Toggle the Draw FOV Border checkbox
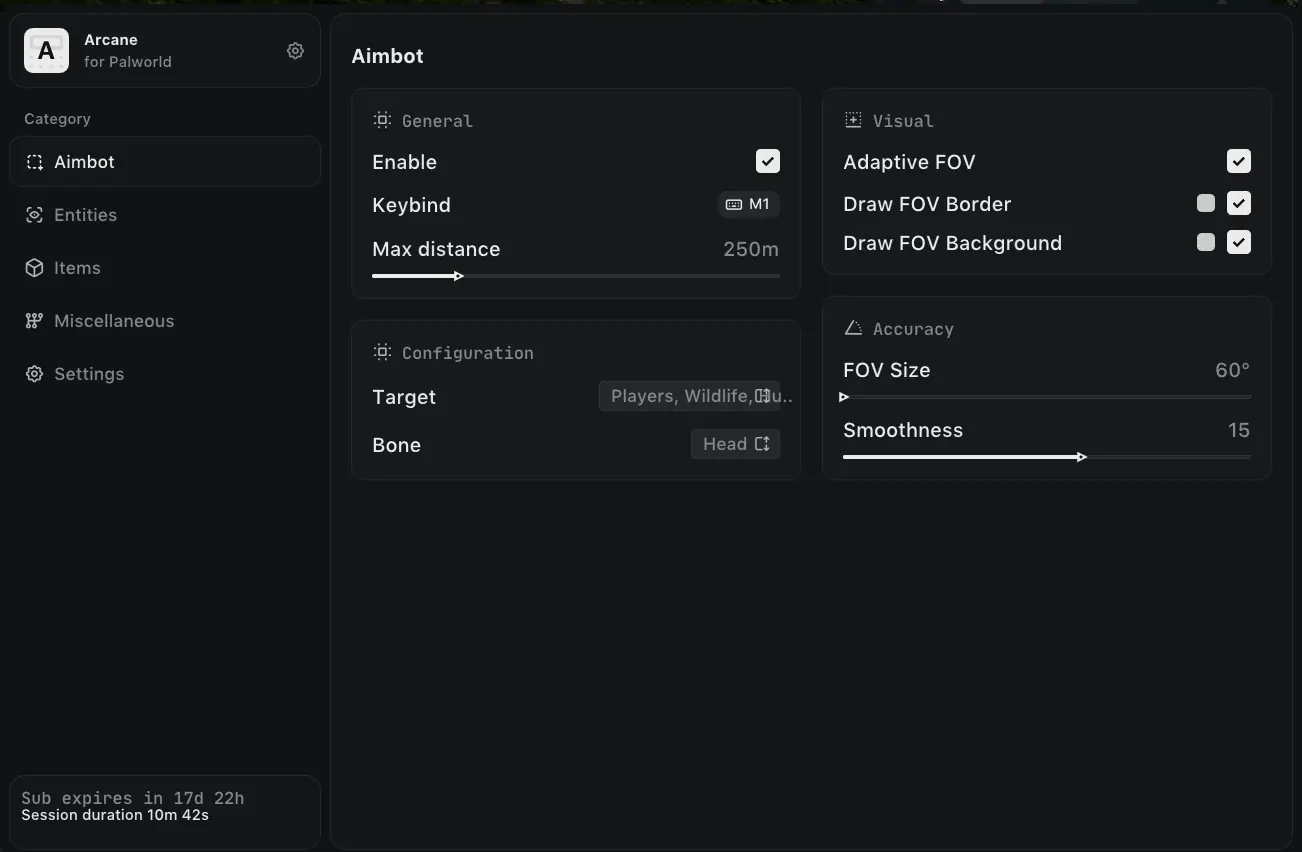1302x852 pixels. (x=1239, y=203)
